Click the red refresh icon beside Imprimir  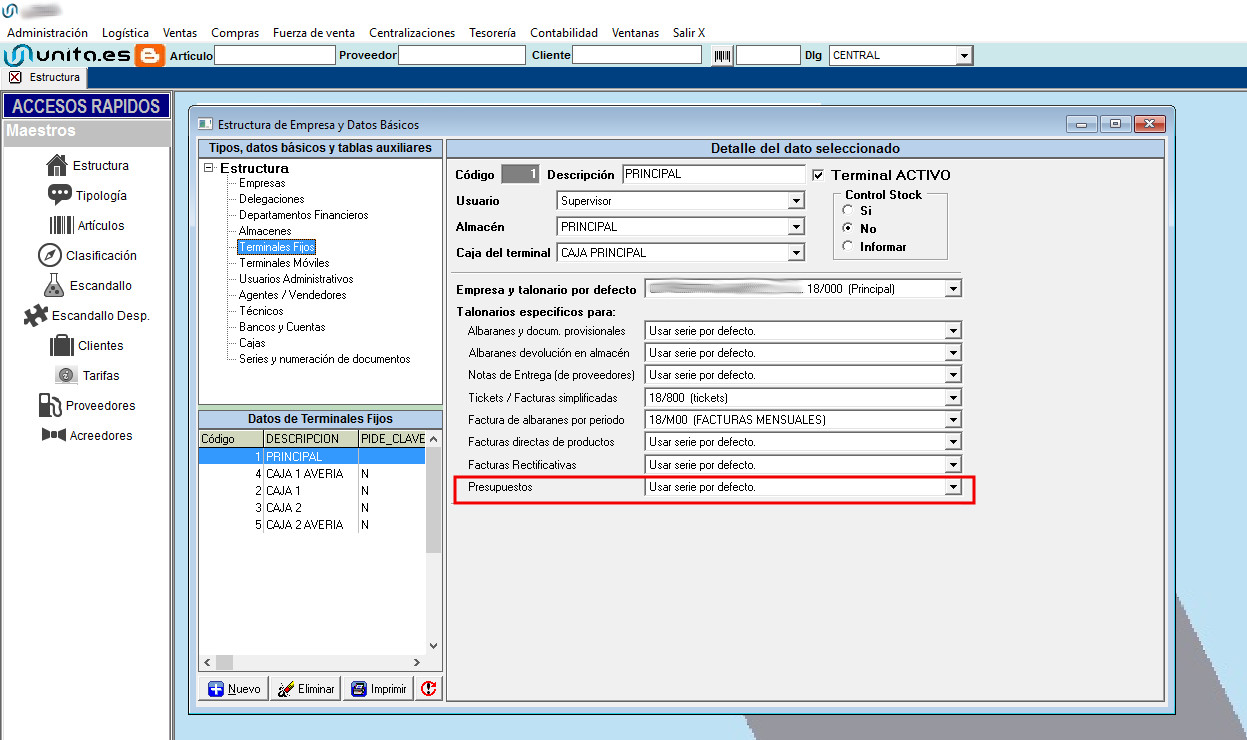coord(429,689)
